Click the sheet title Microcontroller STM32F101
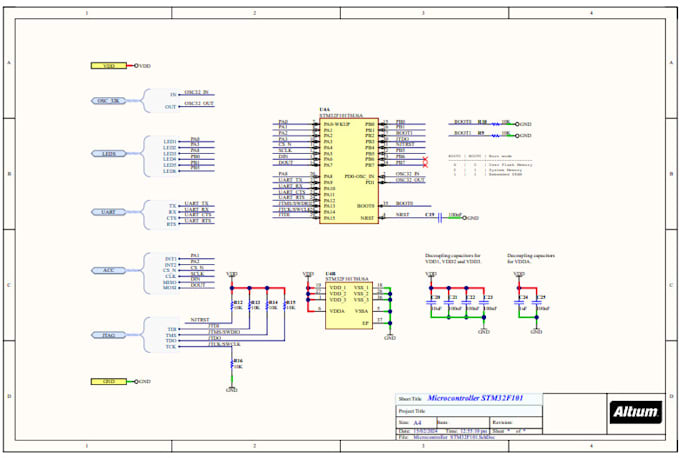Screen dimensions: 680x458 pyautogui.click(x=483, y=398)
